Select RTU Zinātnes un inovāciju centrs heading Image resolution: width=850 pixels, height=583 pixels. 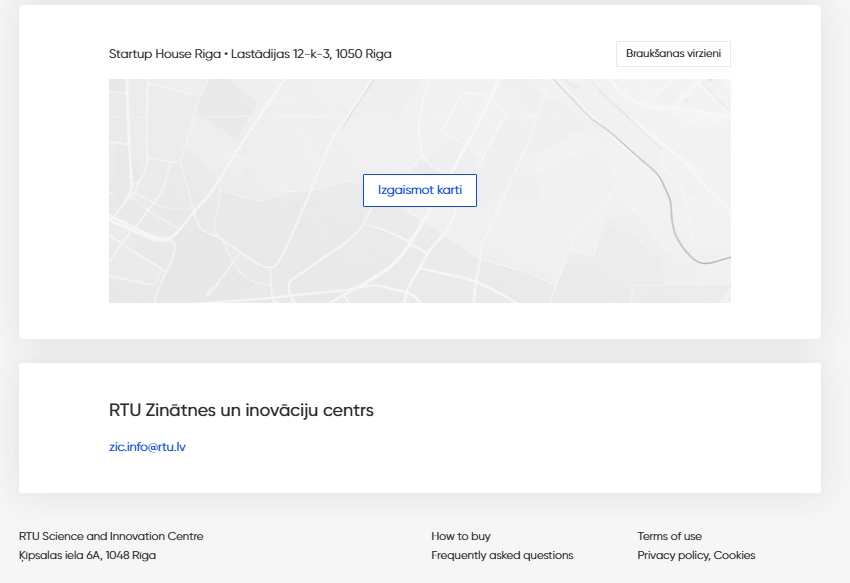coord(241,410)
